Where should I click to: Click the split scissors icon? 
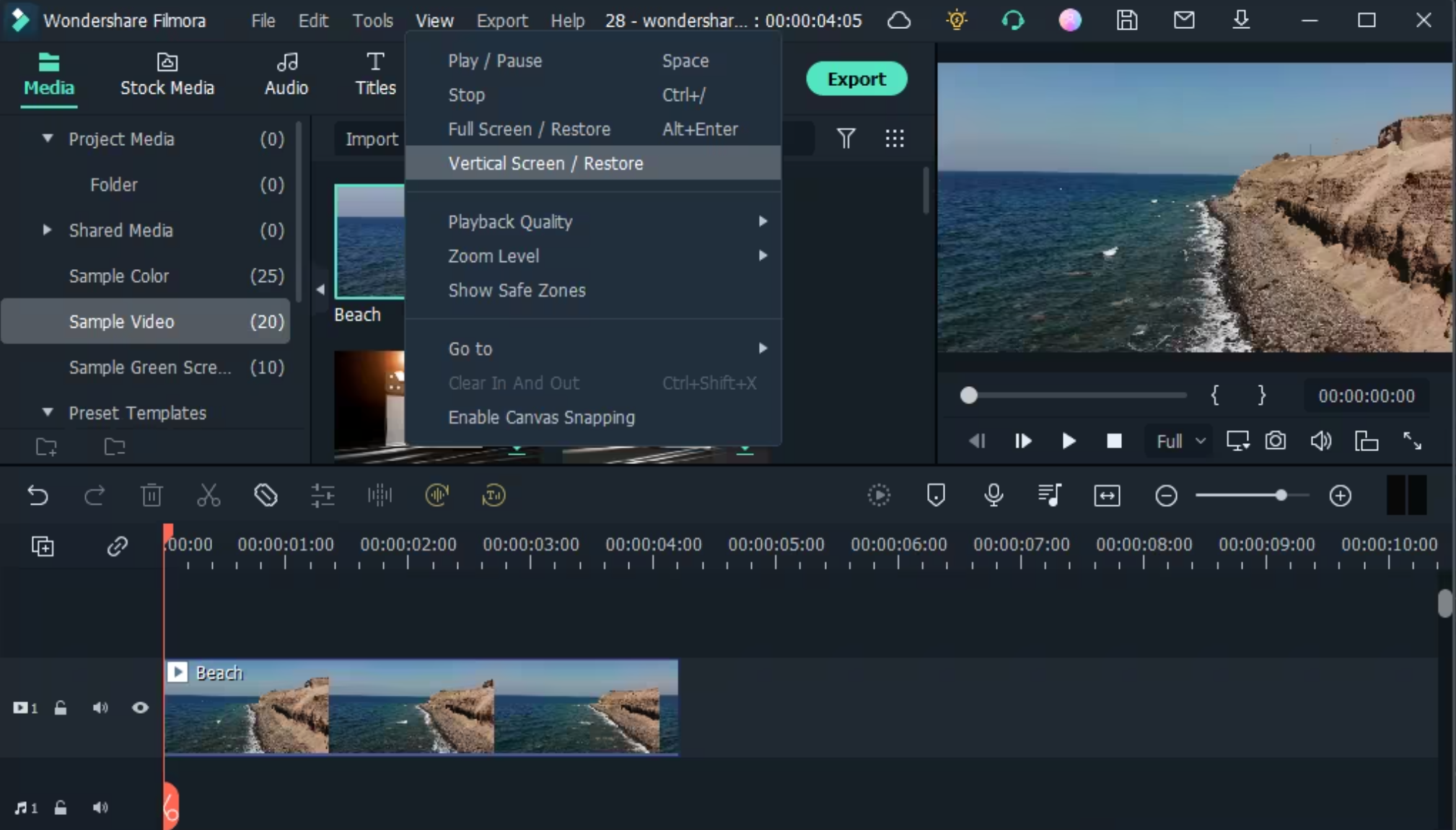[209, 496]
